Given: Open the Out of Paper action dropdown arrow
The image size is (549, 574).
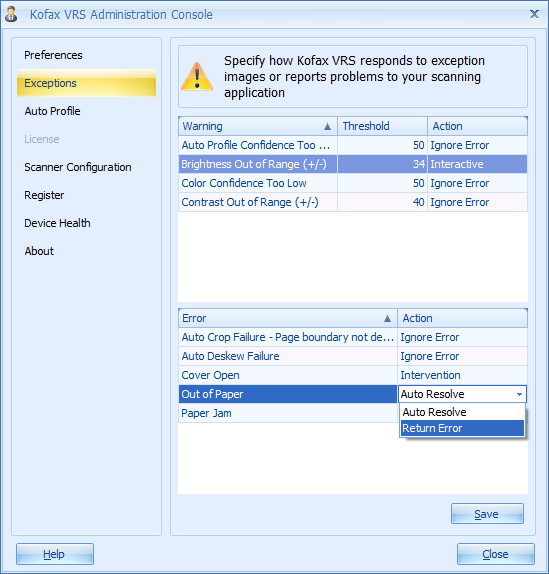Looking at the screenshot, I should 519,394.
